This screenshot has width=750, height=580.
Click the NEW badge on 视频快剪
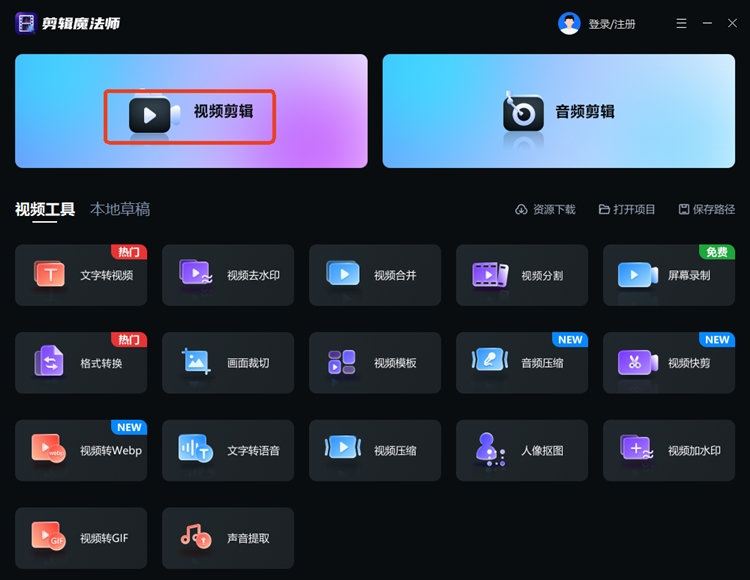717,339
